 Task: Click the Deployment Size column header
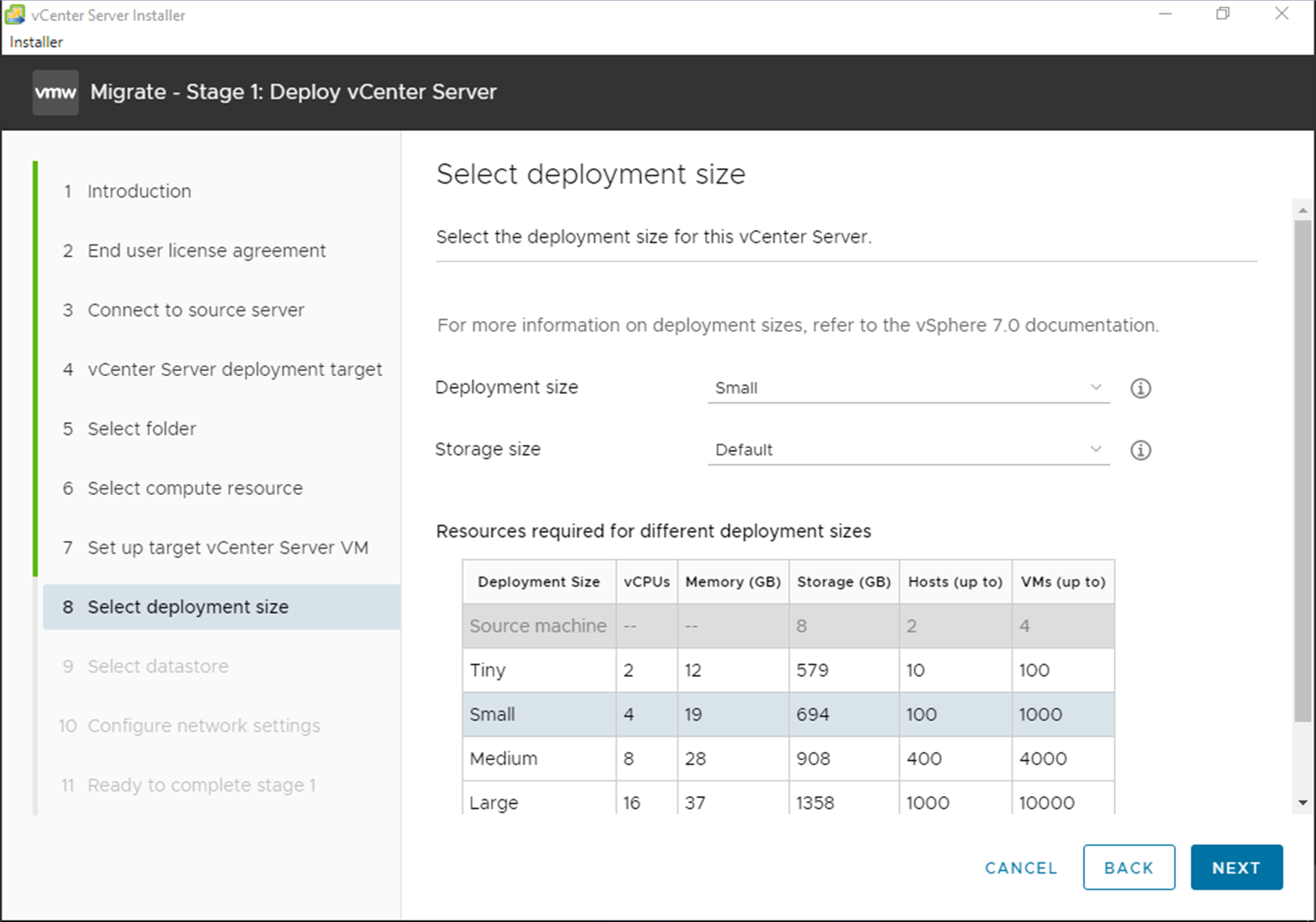[539, 582]
